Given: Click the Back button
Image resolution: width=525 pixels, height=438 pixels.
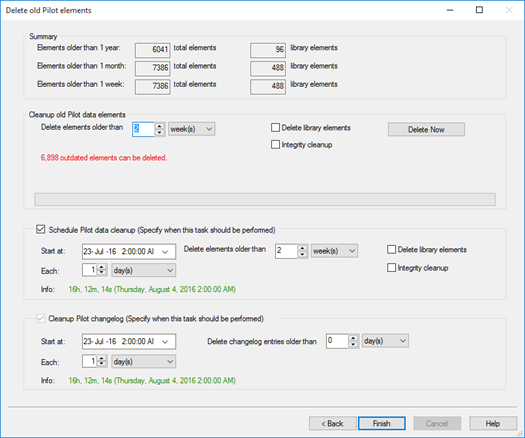Looking at the screenshot, I should click(x=332, y=424).
